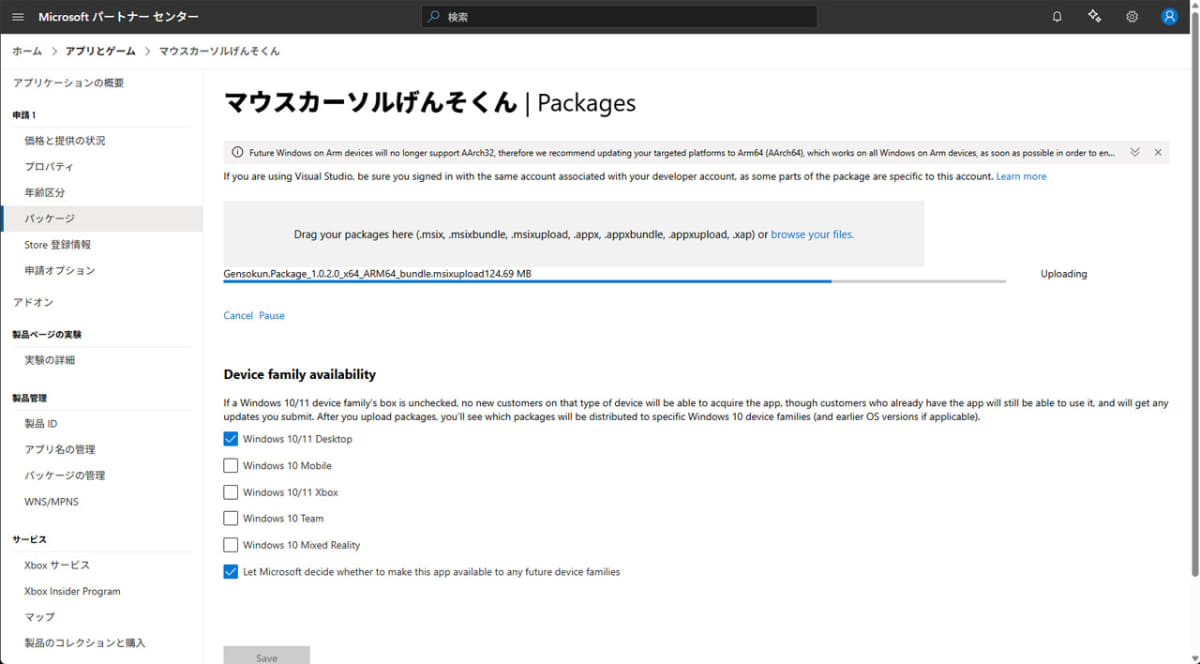Click the package drag-and-drop area
Viewport: 1200px width, 664px height.
click(x=574, y=234)
